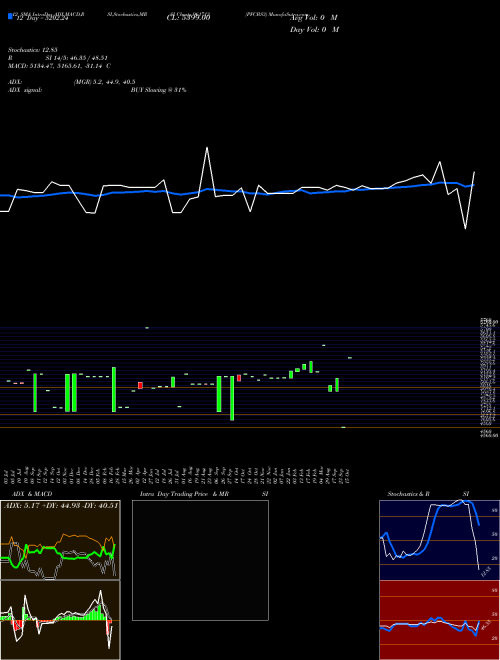500x660 pixels.
Task: Click the blue 12 Day SMA legend square
Action: click(x=11, y=16)
